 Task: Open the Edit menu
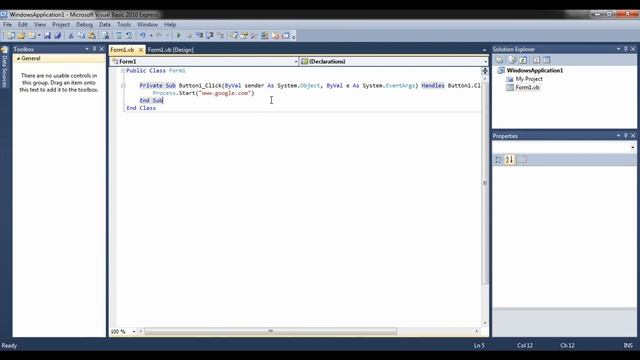click(22, 24)
